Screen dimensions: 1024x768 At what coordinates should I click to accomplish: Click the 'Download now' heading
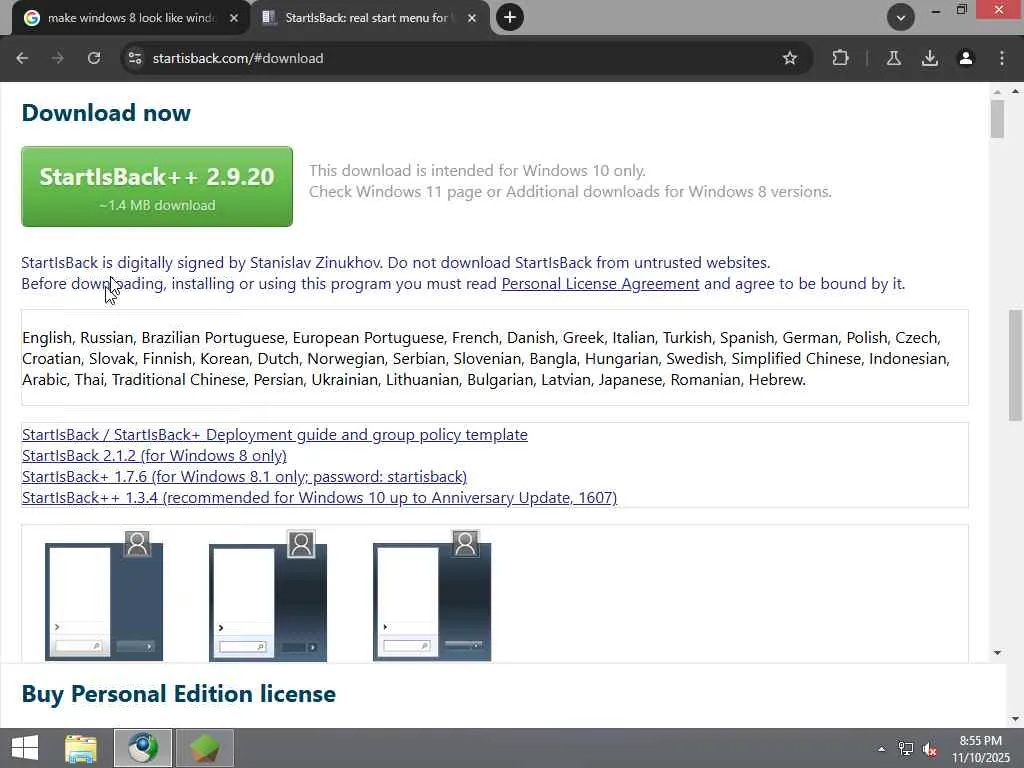click(106, 113)
